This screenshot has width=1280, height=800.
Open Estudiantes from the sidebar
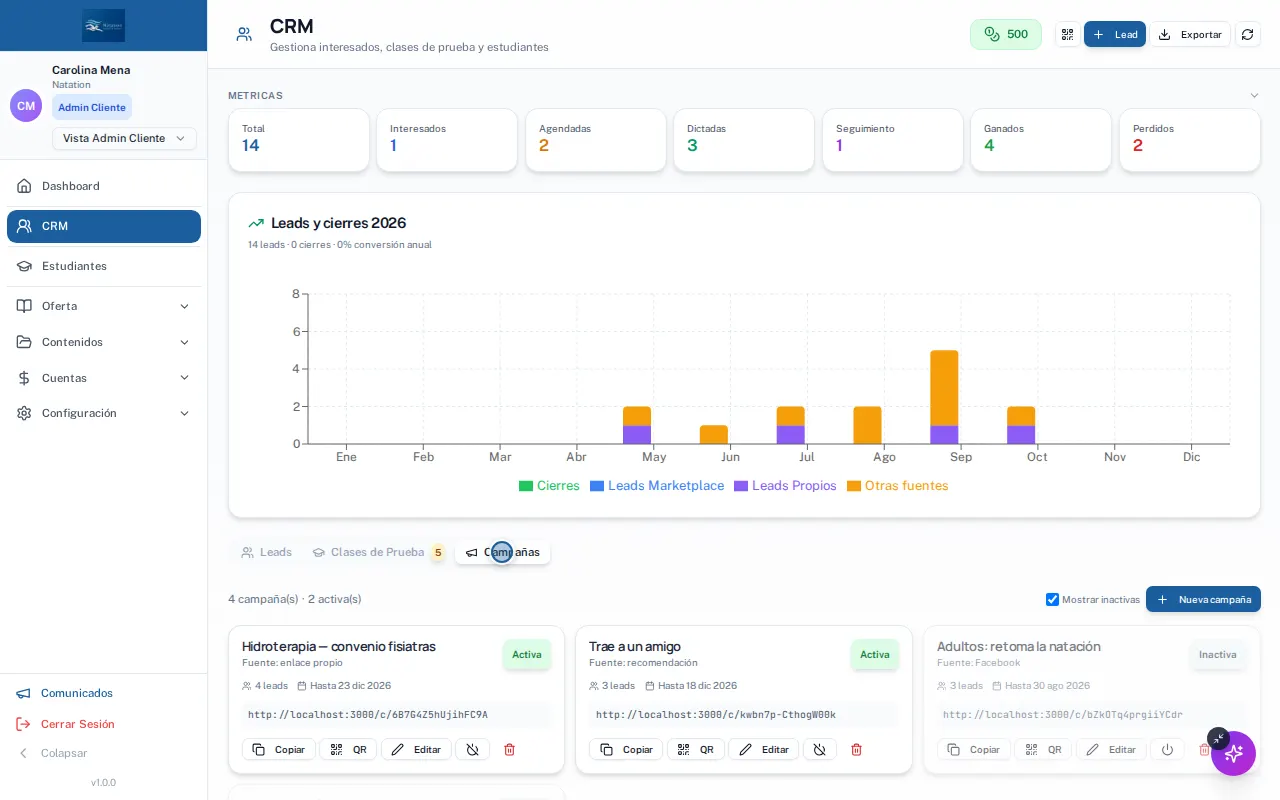click(104, 266)
